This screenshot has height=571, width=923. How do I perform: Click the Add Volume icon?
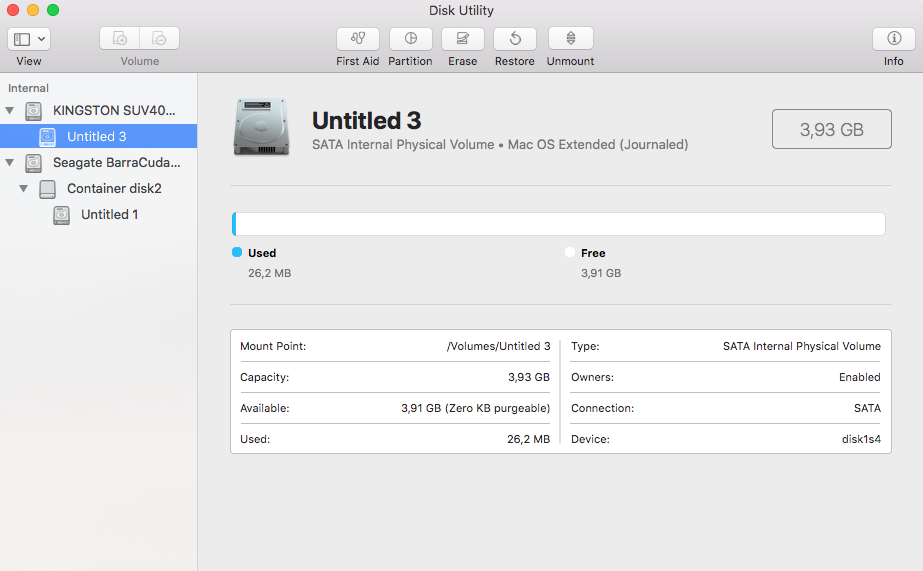(x=119, y=38)
